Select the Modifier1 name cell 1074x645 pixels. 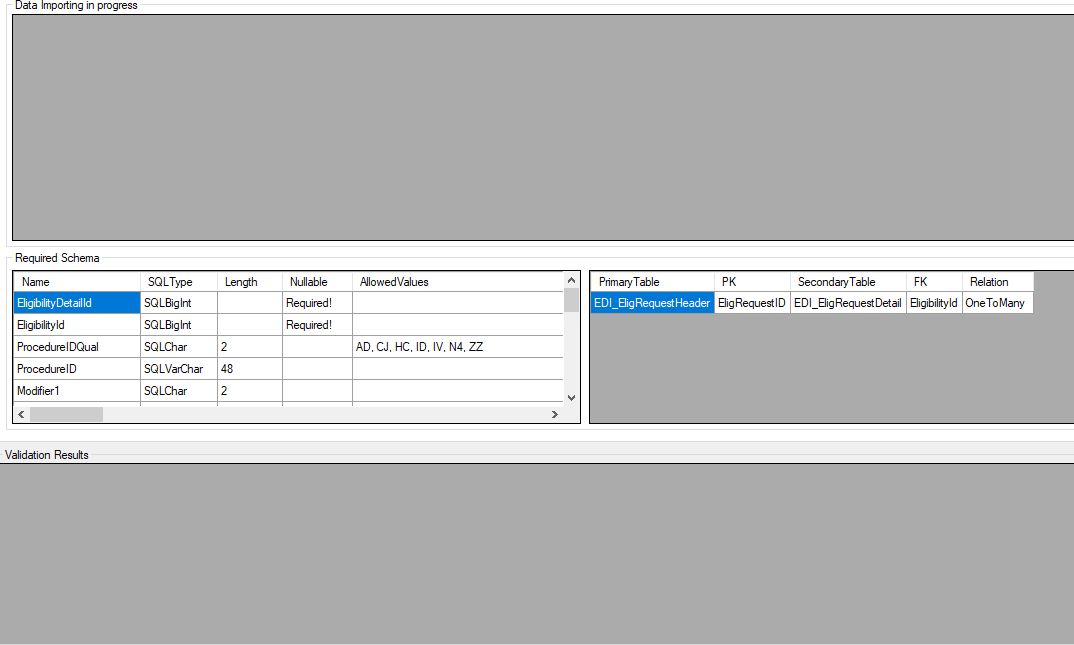(x=77, y=390)
